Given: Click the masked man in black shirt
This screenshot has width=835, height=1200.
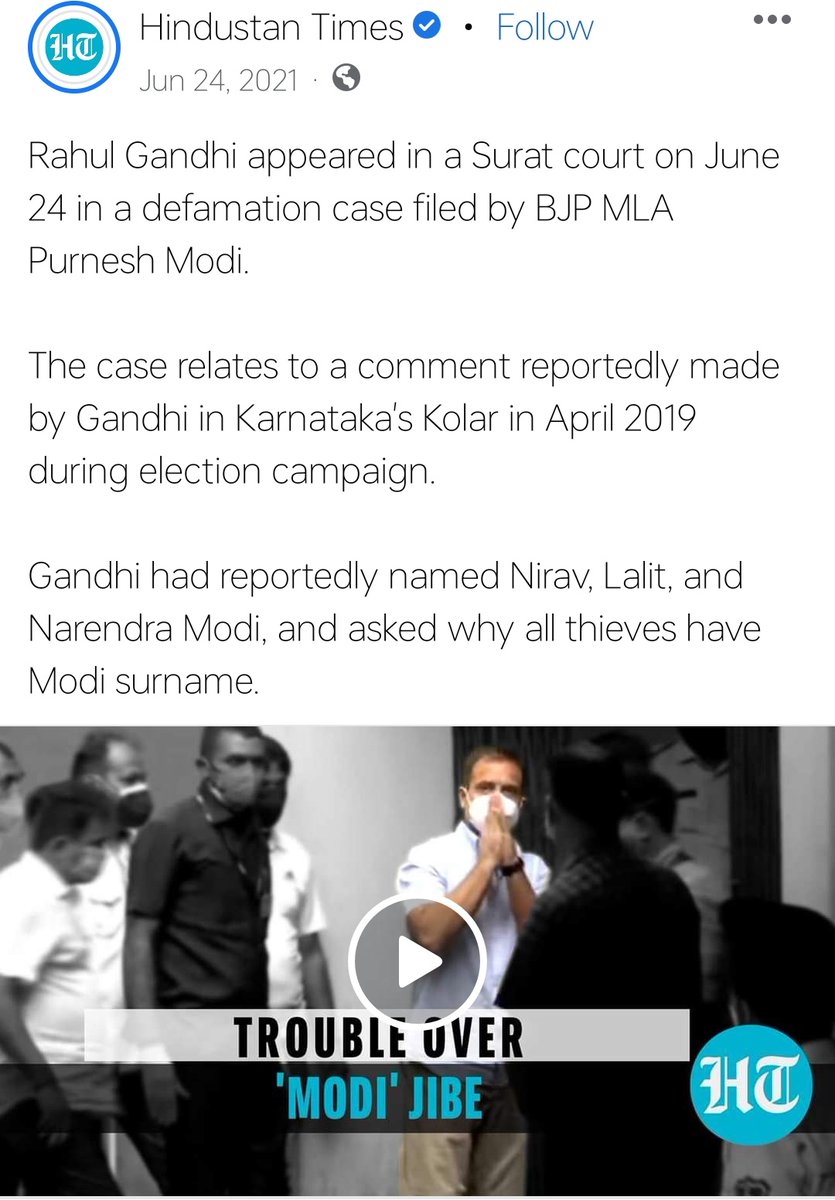Looking at the screenshot, I should [205, 930].
